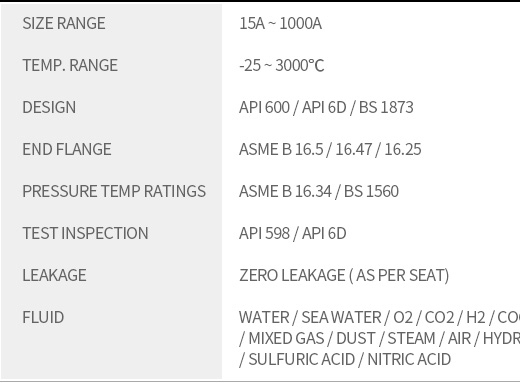Select ZERO LEAKAGE ( AS PER SEAT) text
The image size is (520, 383).
pyautogui.click(x=344, y=275)
